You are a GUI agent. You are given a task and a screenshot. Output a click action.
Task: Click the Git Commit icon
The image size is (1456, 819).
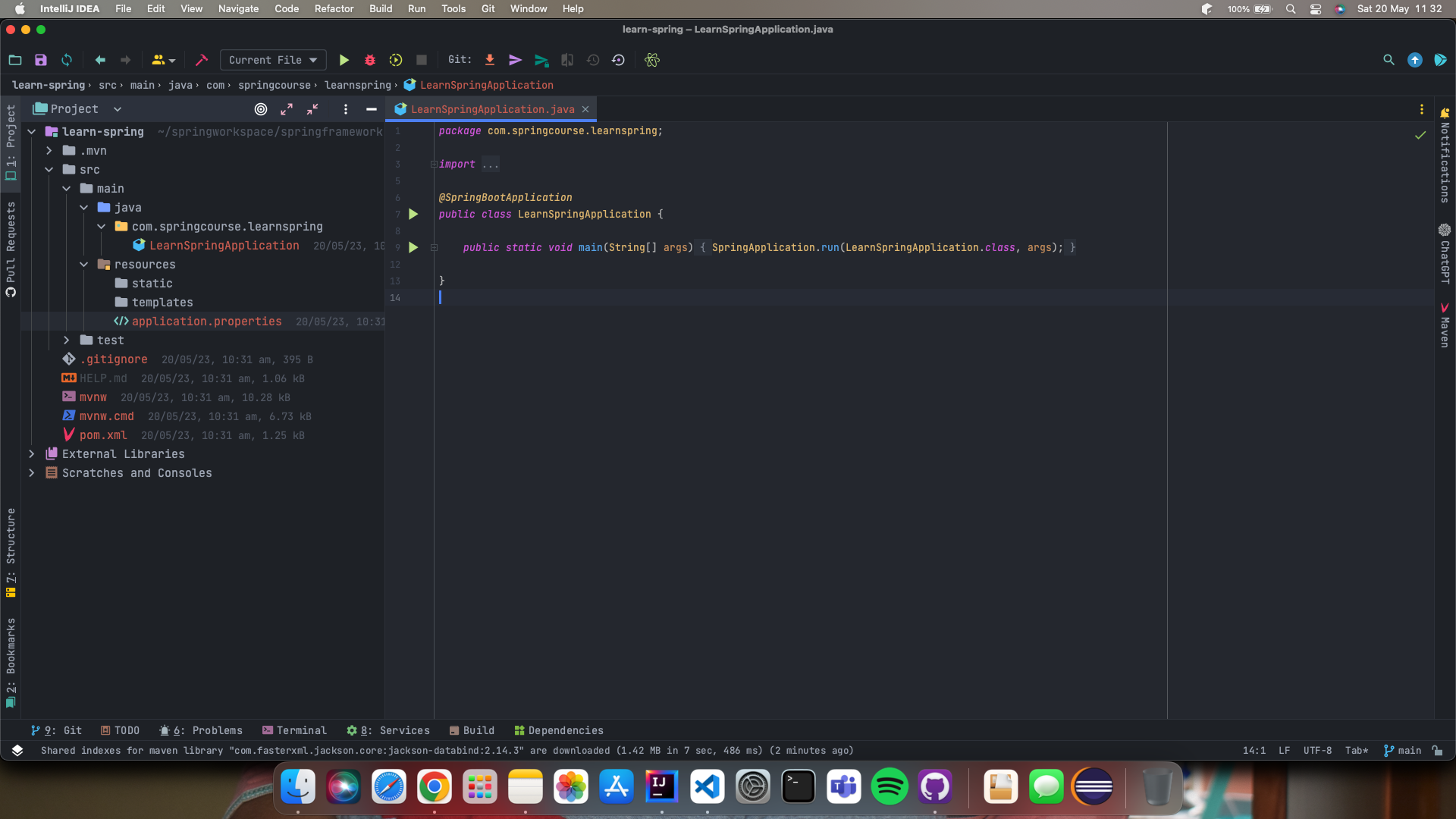[x=516, y=60]
